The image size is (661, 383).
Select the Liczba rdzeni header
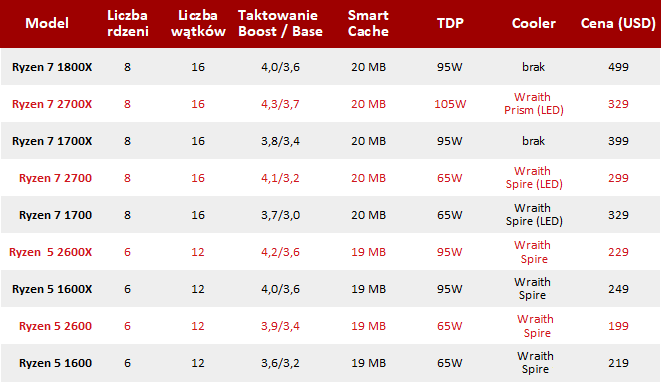(127, 23)
